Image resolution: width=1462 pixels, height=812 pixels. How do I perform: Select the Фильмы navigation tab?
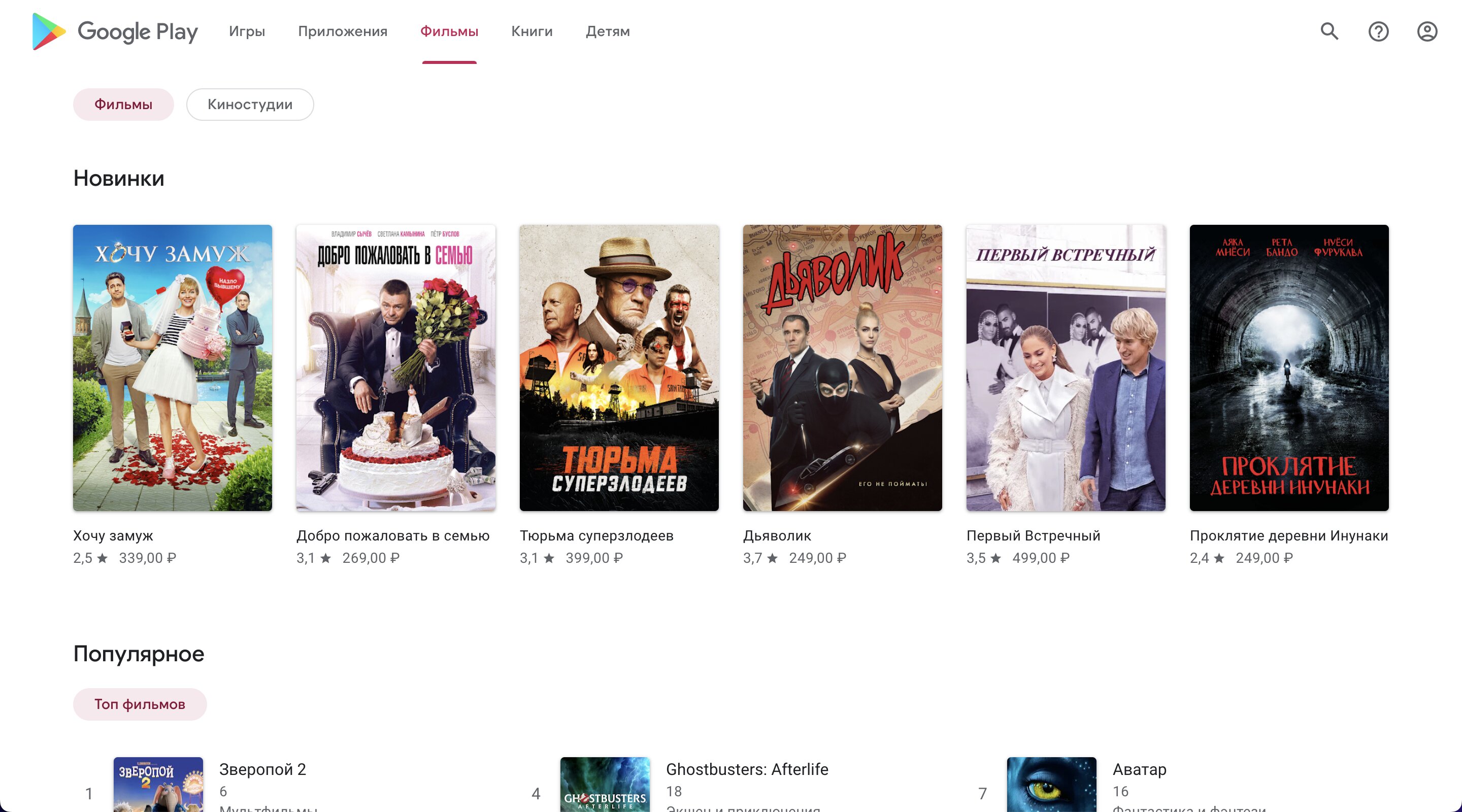coord(449,31)
